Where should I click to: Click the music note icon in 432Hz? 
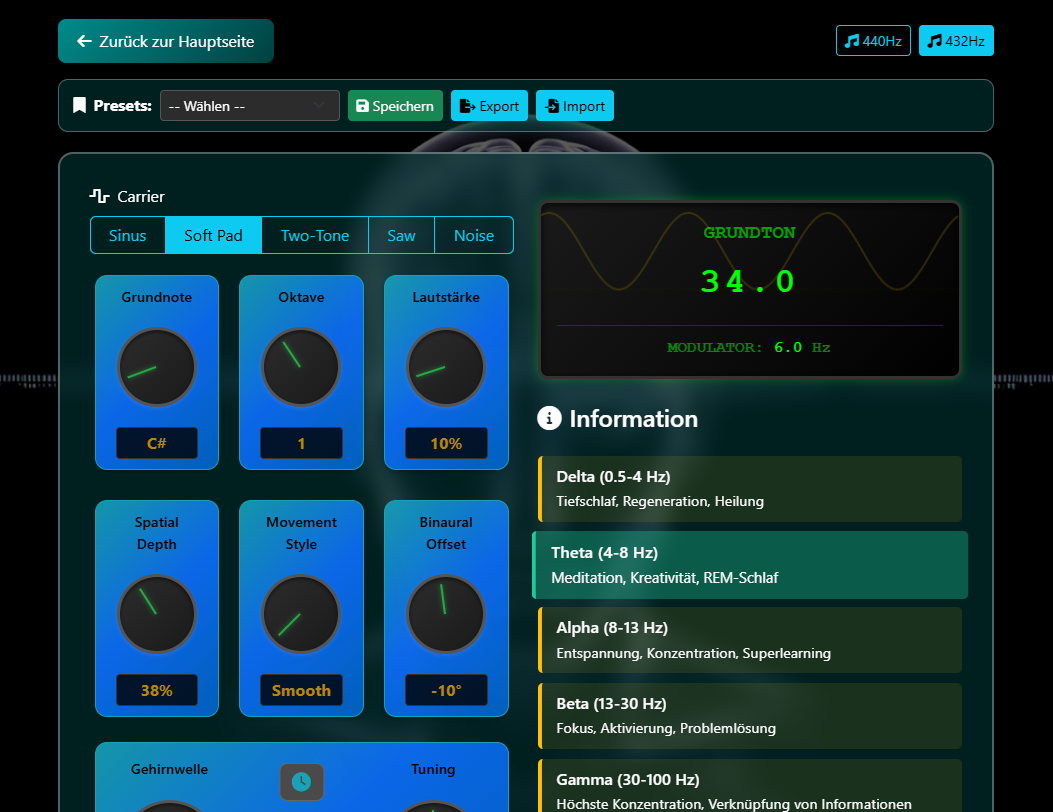pos(934,41)
